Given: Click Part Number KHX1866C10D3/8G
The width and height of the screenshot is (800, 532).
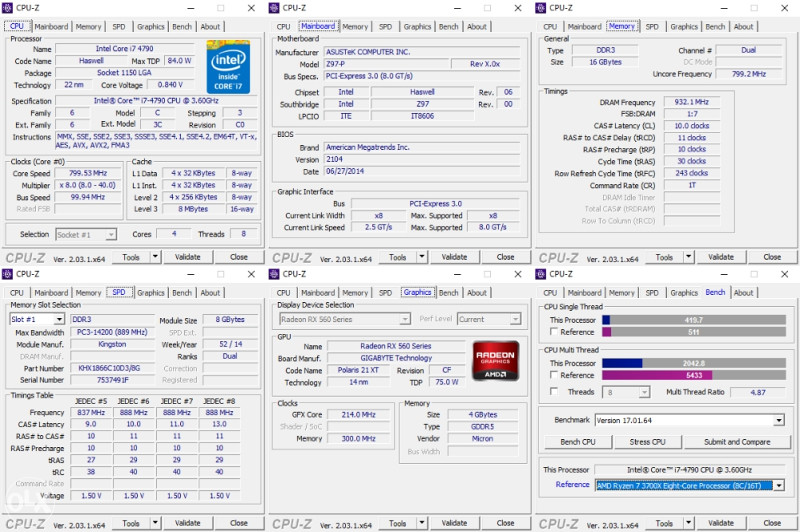Looking at the screenshot, I should pos(112,368).
